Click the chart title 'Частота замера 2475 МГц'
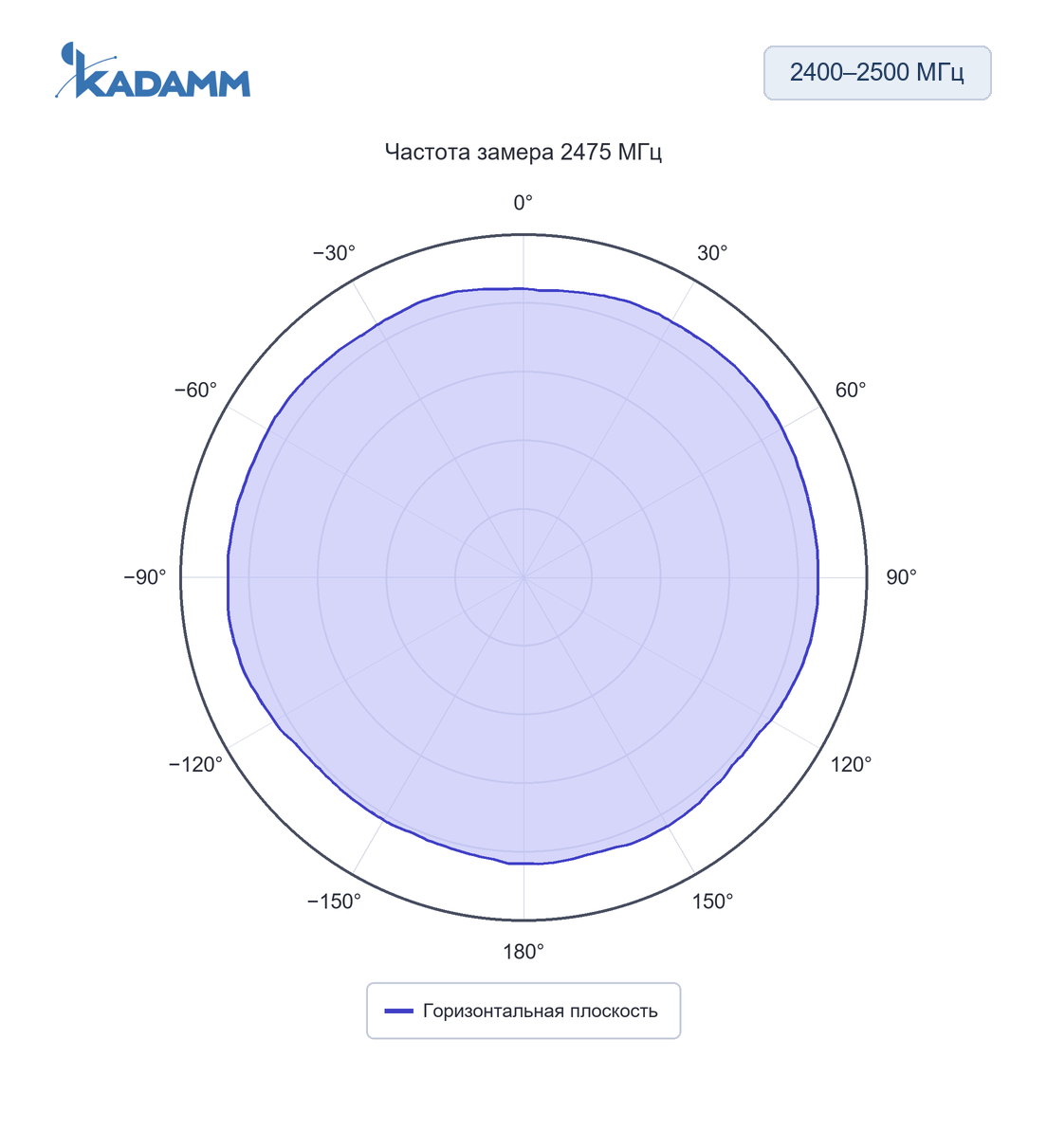Screen dimensions: 1047x1148 [x=523, y=152]
